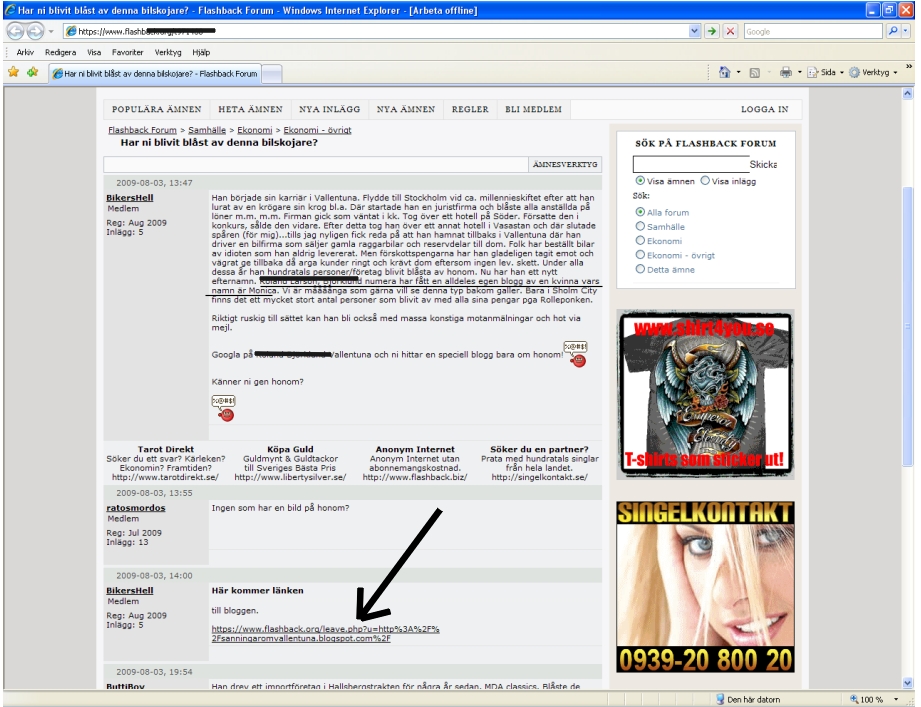Open the Samhälle breadcrumb link

207,130
